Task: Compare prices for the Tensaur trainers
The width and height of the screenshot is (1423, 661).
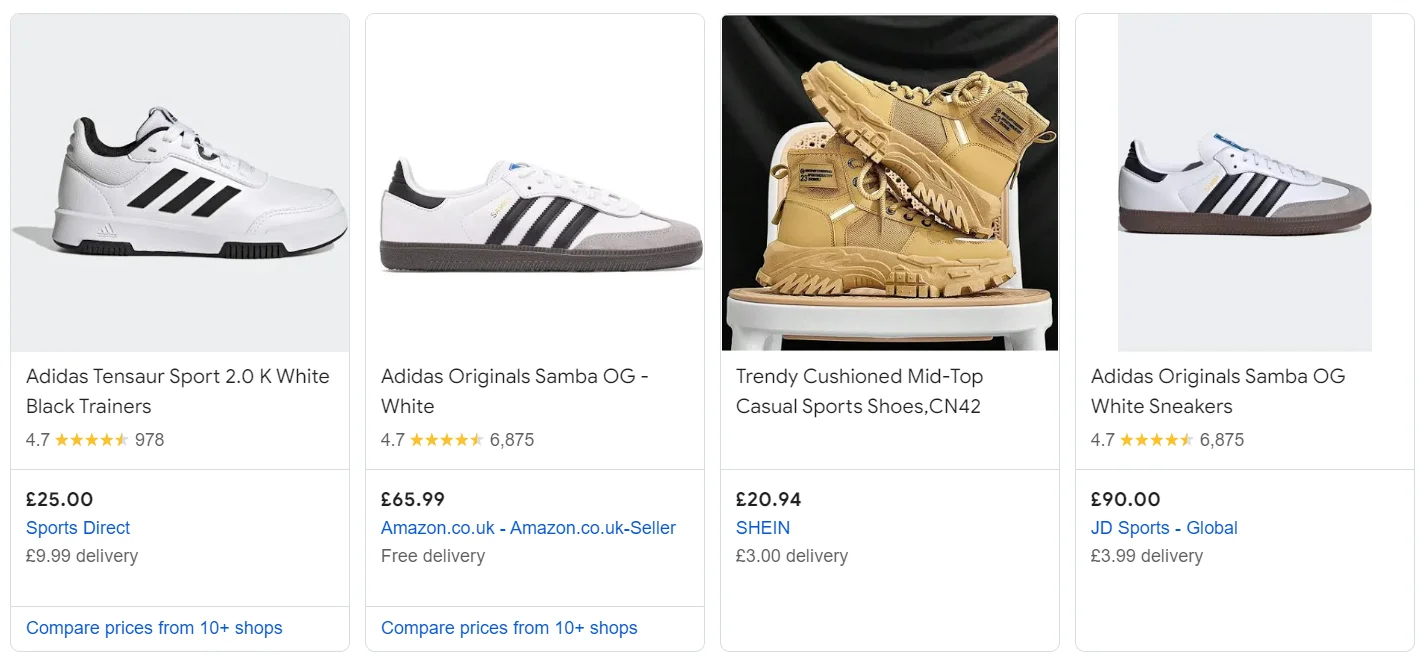Action: pyautogui.click(x=154, y=628)
